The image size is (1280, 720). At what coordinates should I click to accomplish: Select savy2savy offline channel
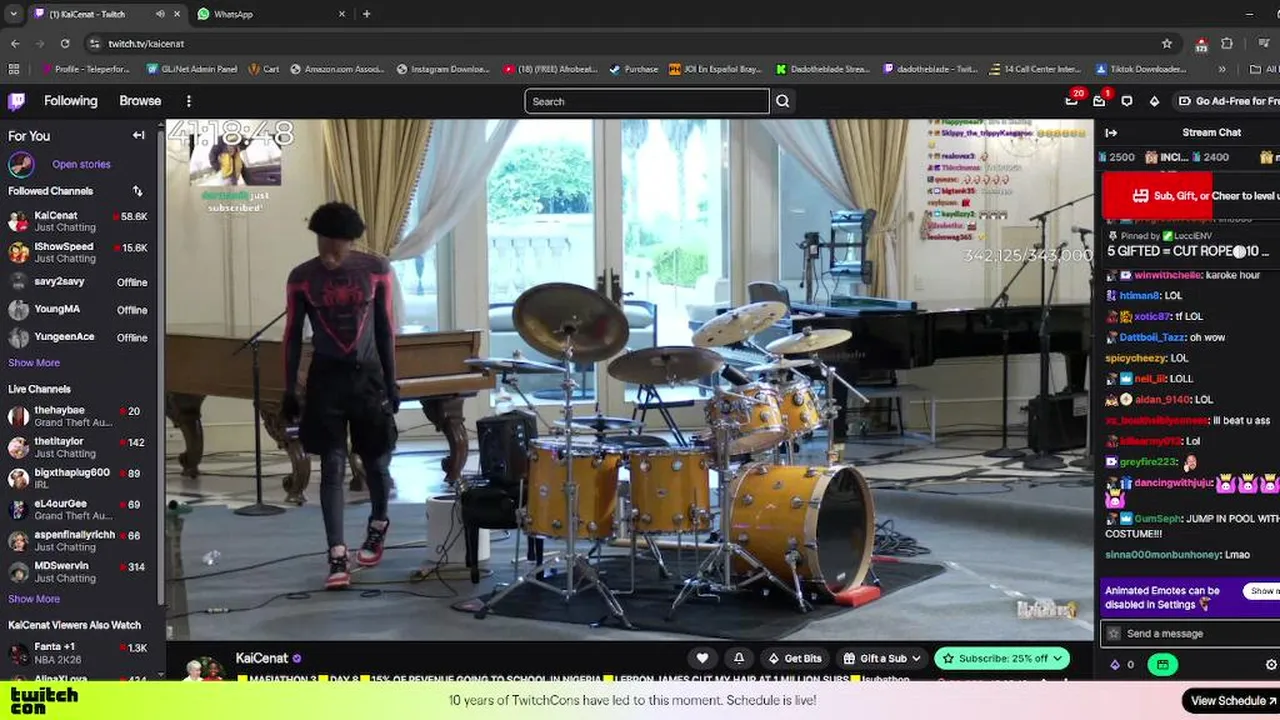point(78,282)
